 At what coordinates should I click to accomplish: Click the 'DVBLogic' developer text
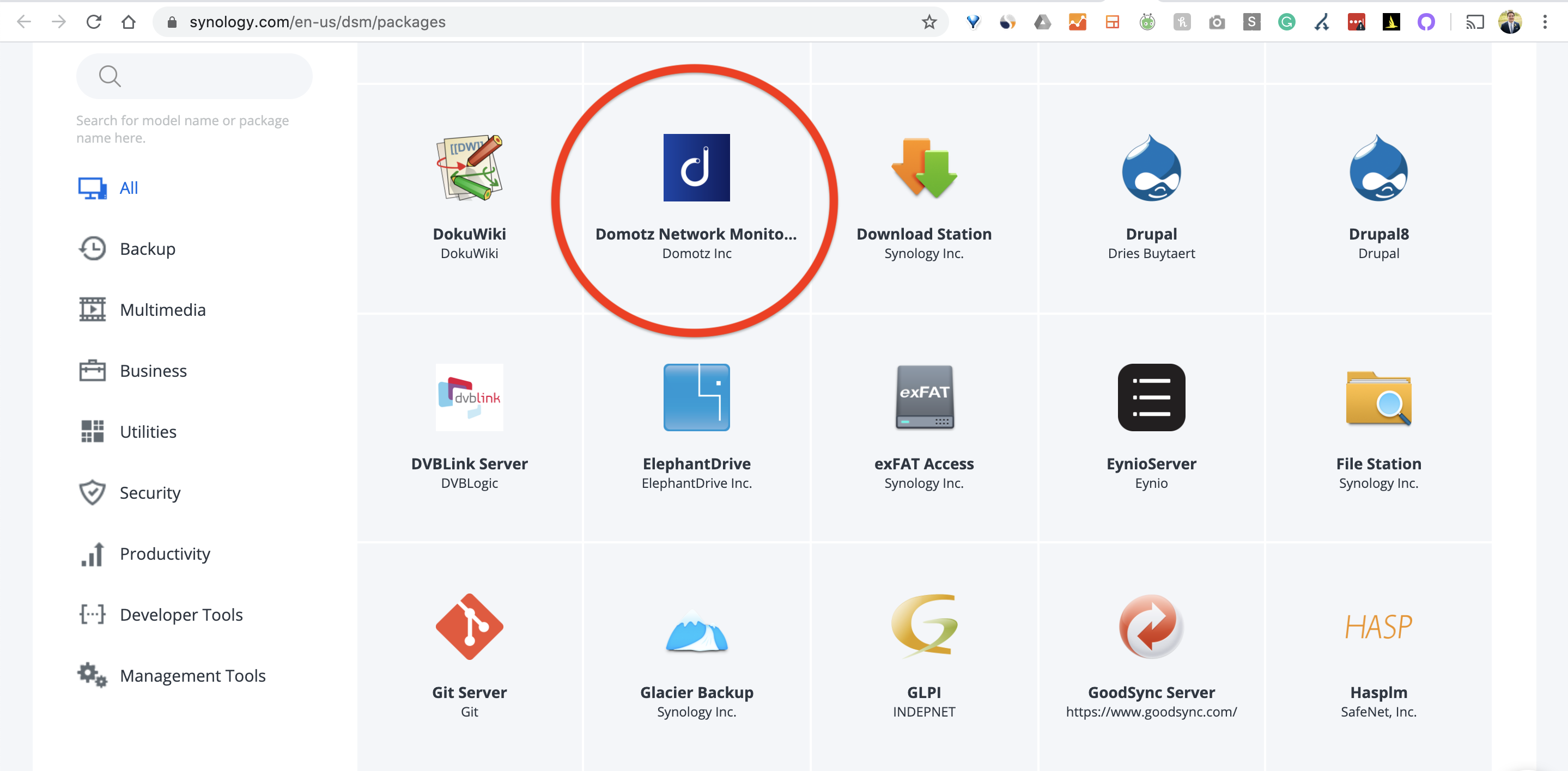[469, 482]
